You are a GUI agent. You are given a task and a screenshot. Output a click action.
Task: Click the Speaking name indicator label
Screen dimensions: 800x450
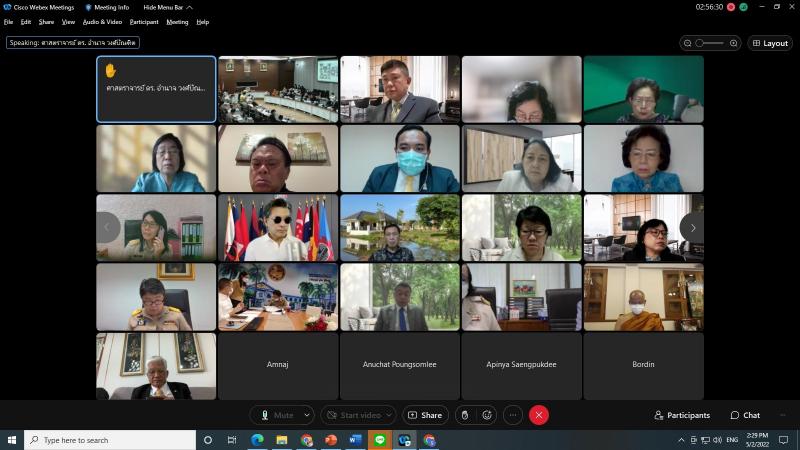72,43
